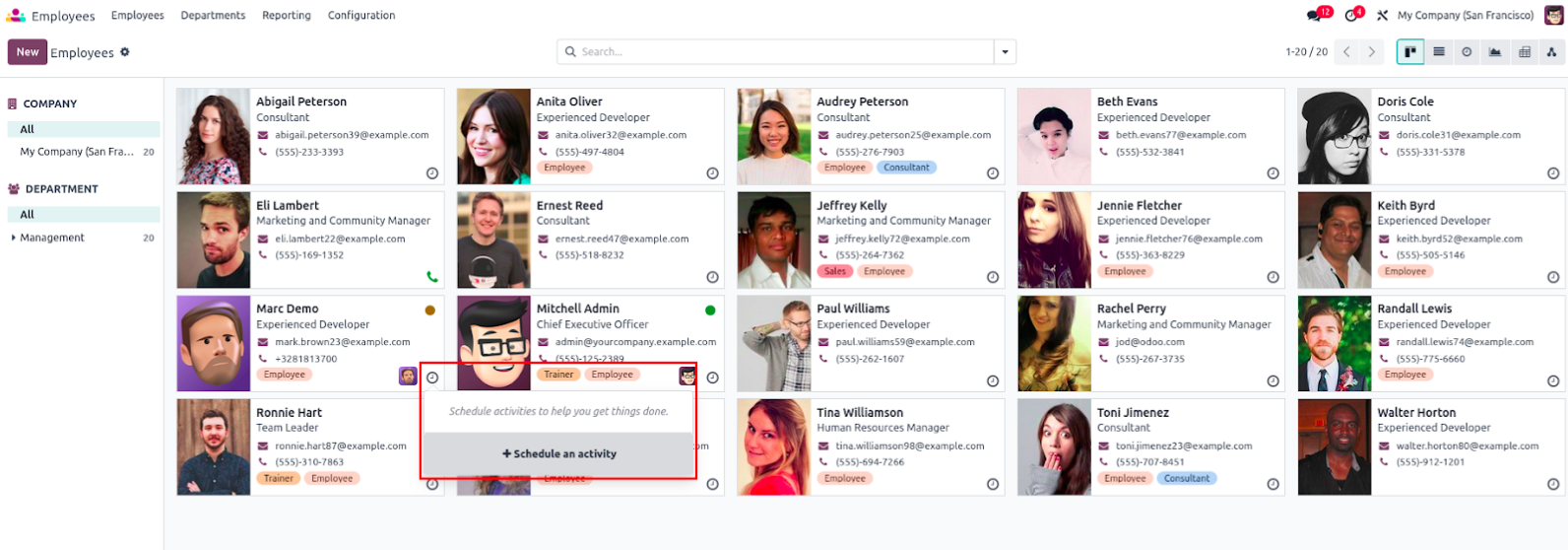
Task: Click the gear icon beside Employees title
Action: tap(125, 52)
